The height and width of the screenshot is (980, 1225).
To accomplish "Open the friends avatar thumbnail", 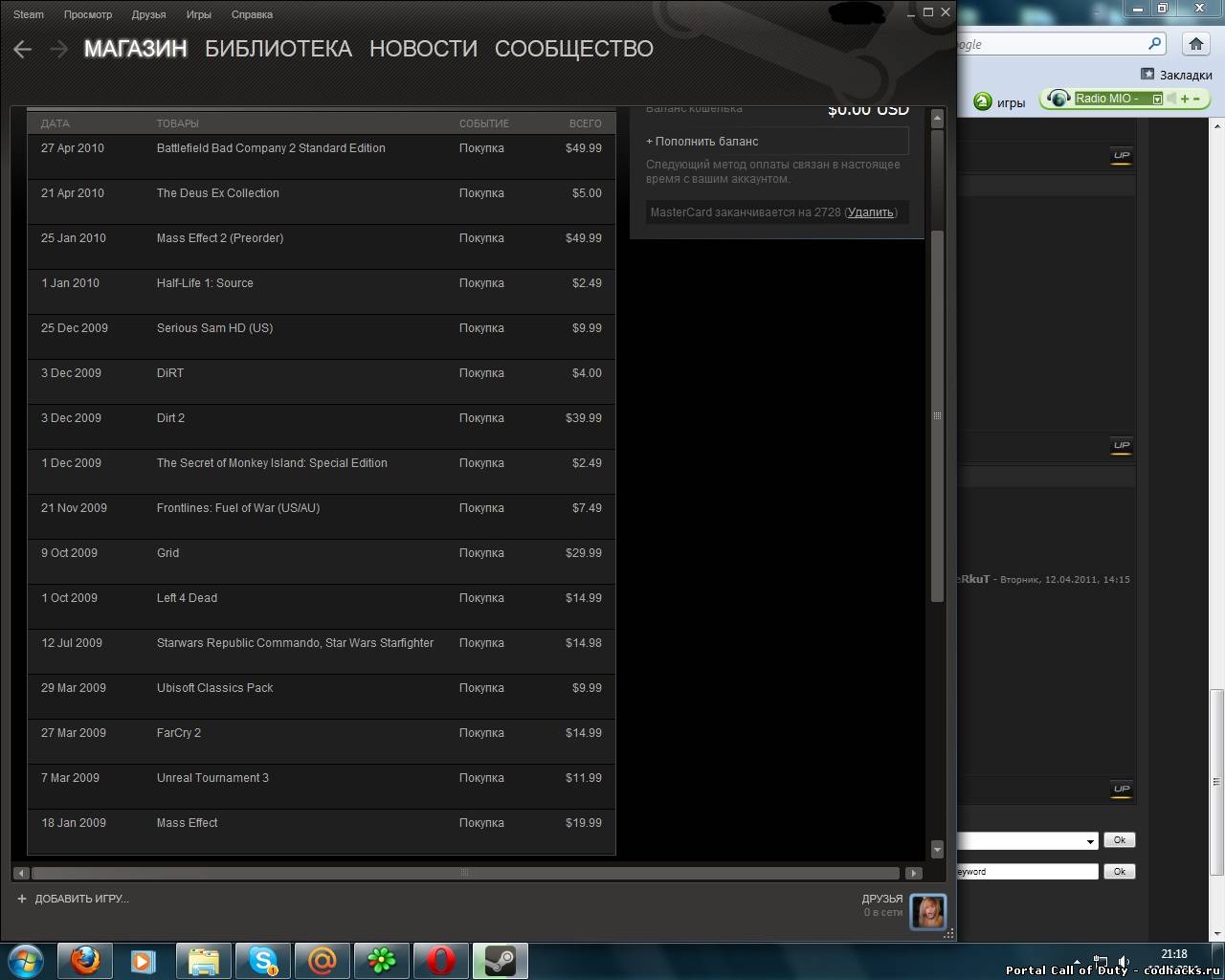I will tap(927, 911).
